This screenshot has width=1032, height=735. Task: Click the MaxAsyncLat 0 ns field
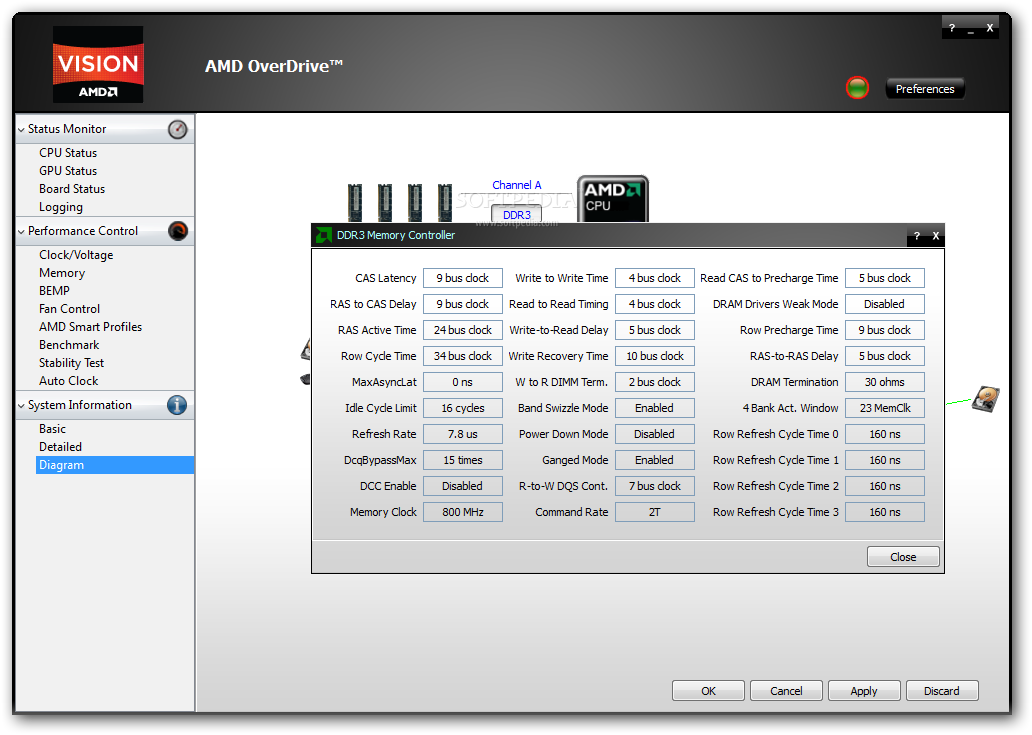click(x=463, y=382)
